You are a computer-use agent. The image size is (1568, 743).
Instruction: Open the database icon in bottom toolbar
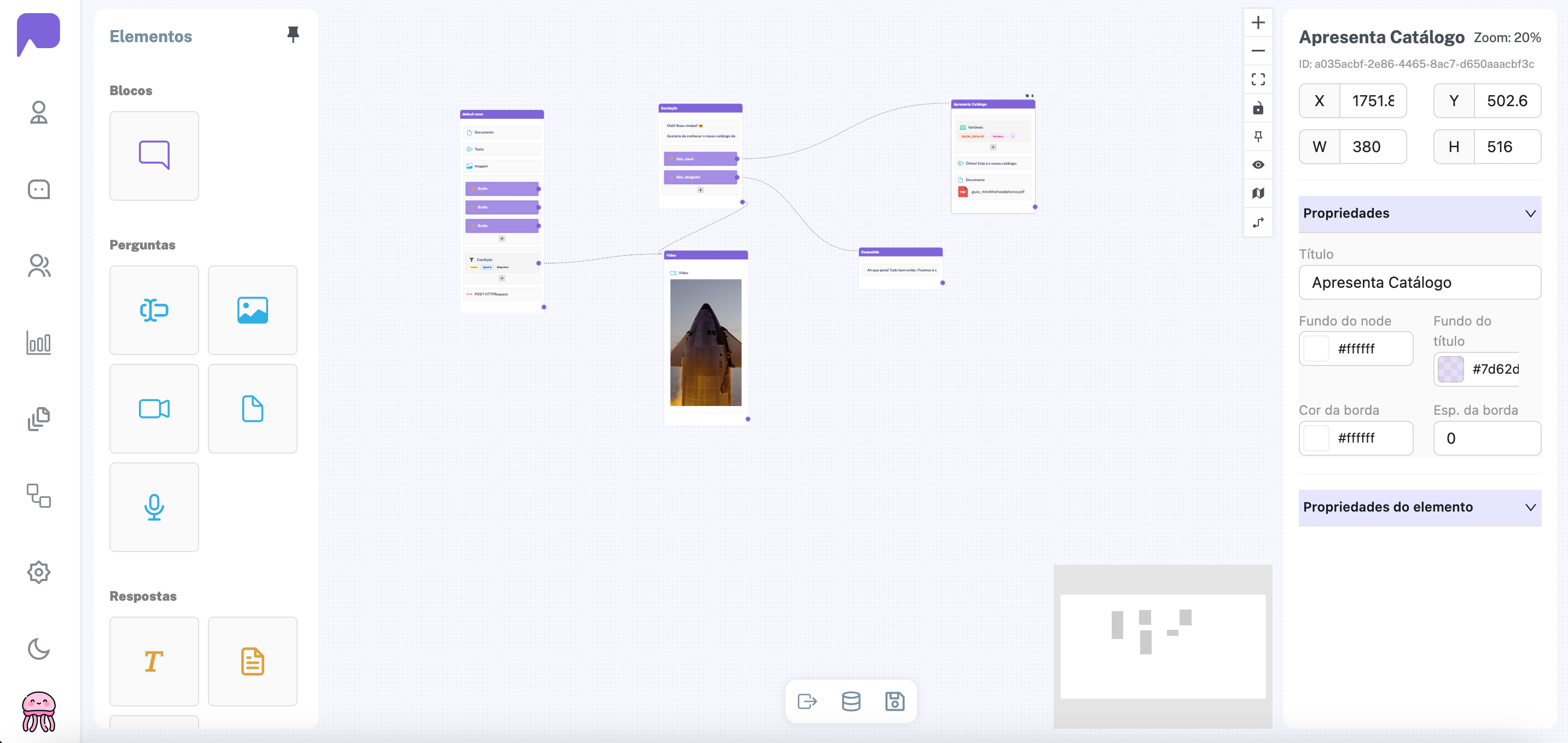pyautogui.click(x=851, y=701)
